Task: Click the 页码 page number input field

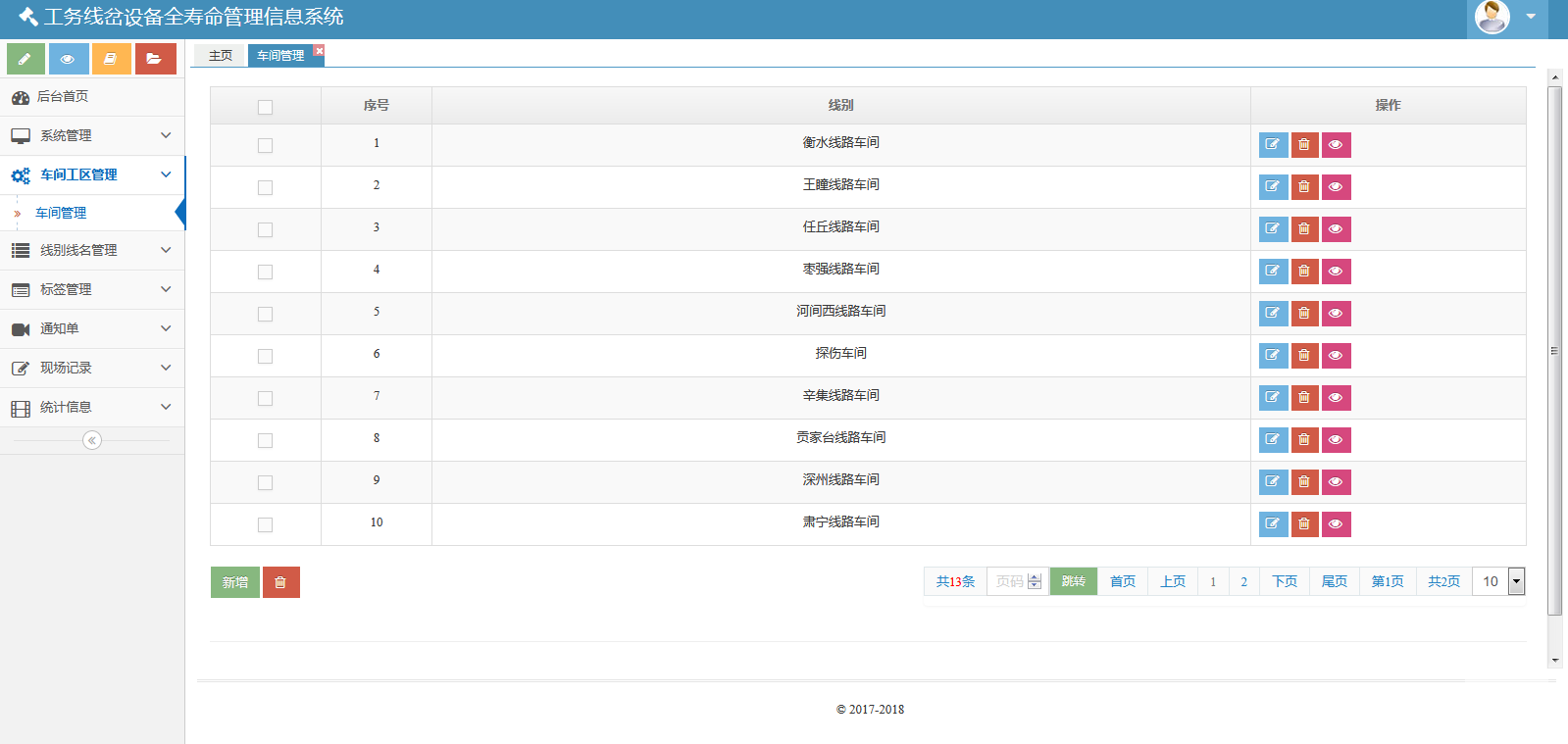Action: click(1010, 581)
